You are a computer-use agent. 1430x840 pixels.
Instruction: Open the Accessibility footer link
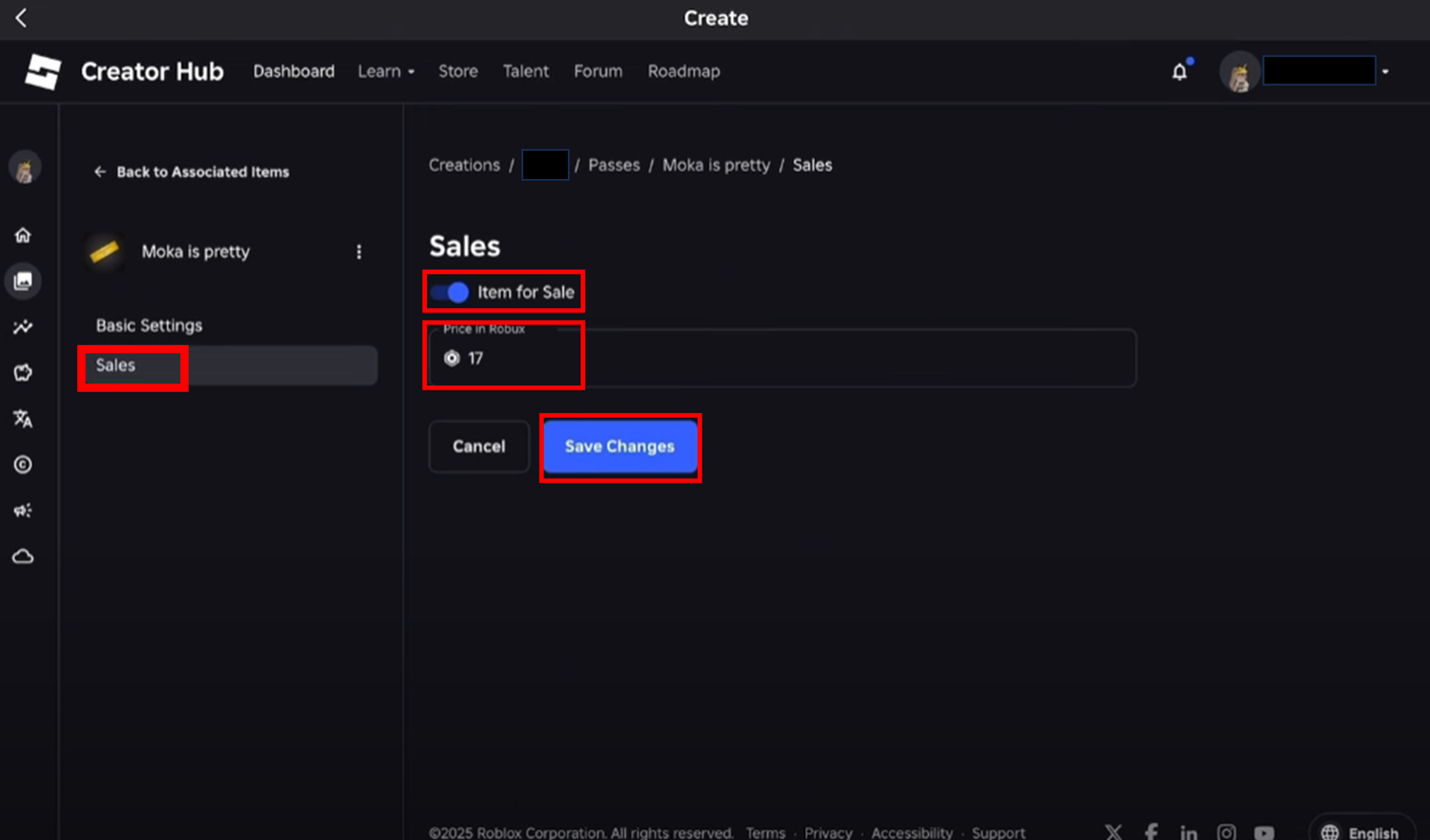pyautogui.click(x=912, y=833)
